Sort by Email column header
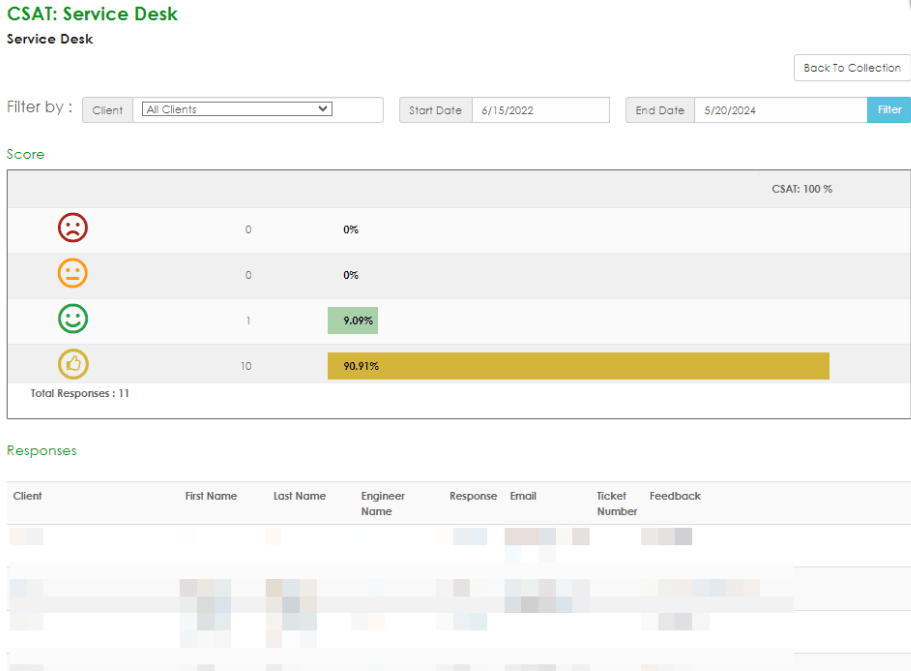 click(523, 496)
